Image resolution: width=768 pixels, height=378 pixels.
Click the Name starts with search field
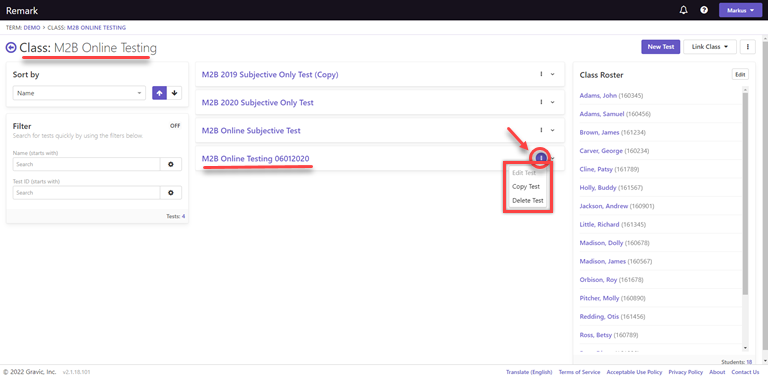[86, 165]
